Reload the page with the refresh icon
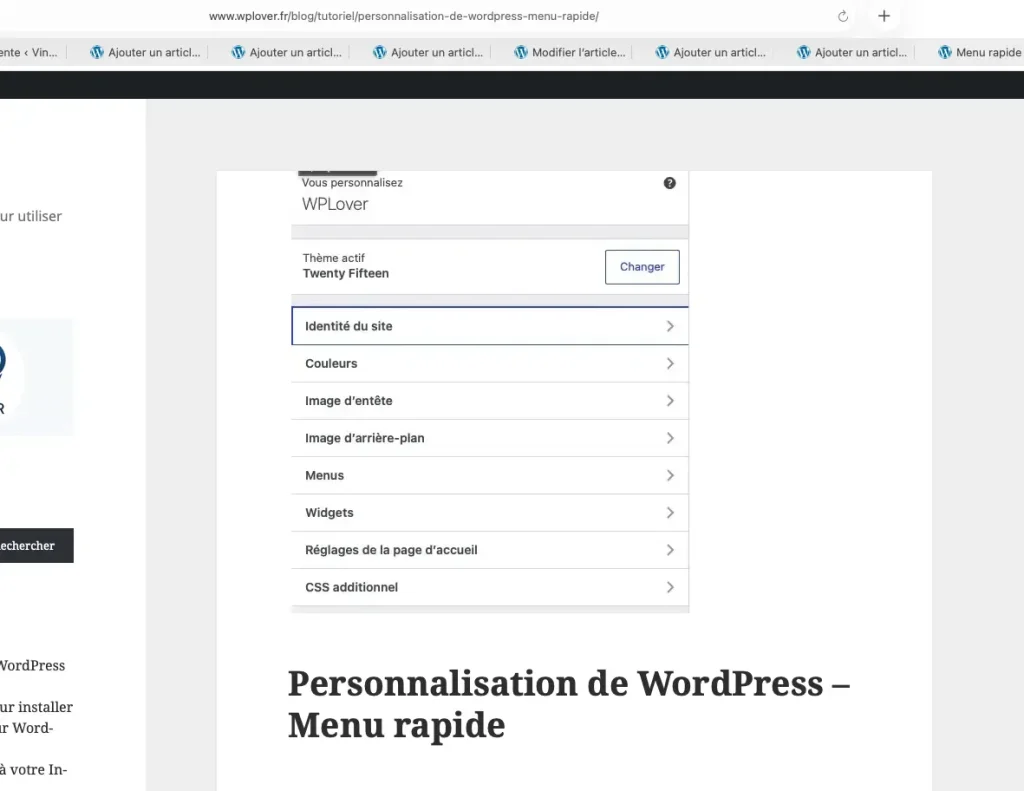The image size is (1024, 791). 843,16
